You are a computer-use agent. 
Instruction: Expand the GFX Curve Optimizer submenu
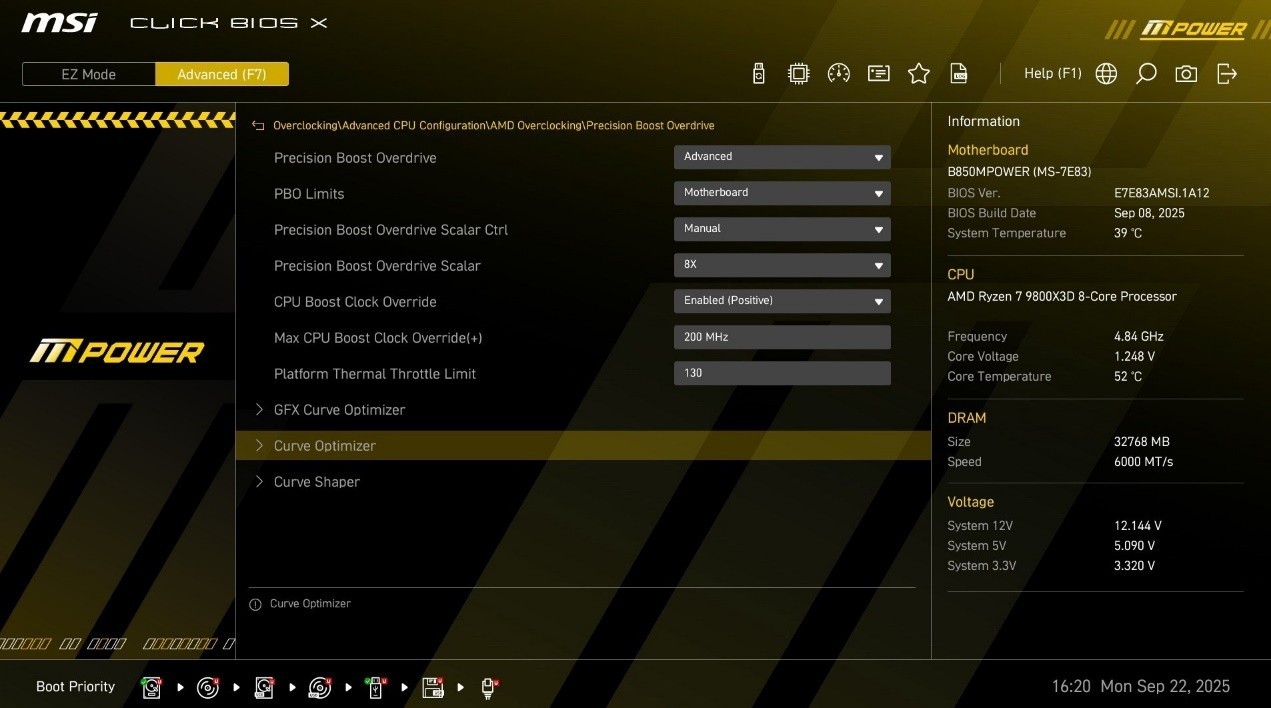[339, 410]
